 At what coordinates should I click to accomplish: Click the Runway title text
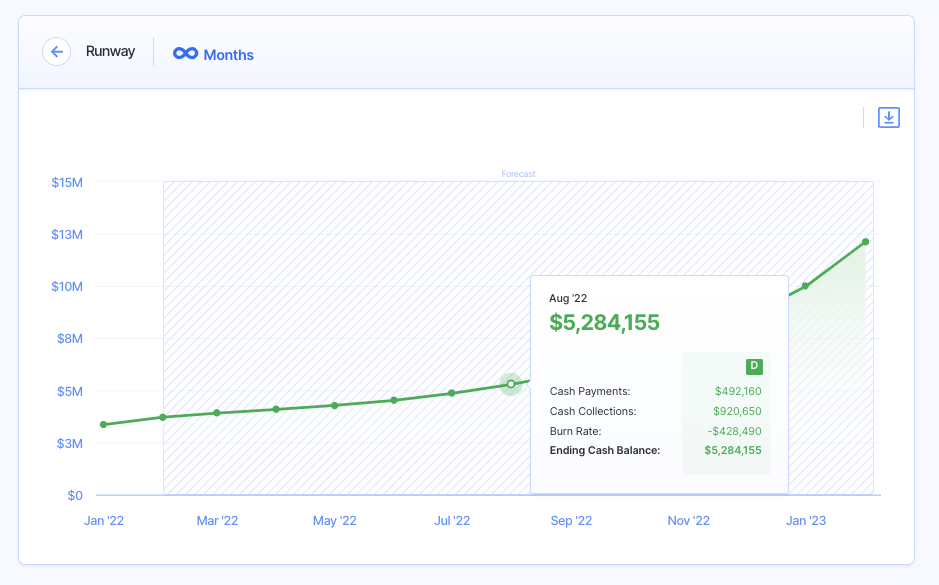click(110, 52)
